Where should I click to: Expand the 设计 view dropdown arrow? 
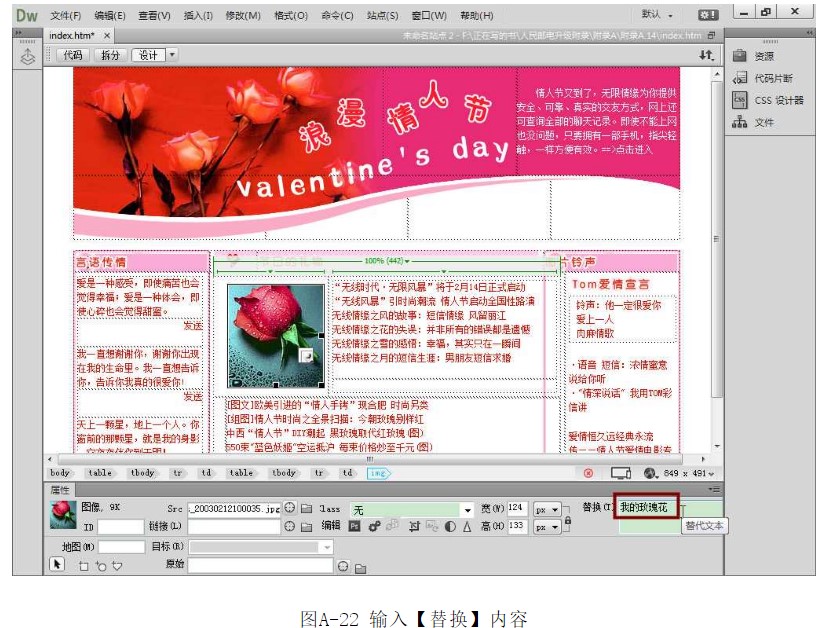tap(172, 55)
